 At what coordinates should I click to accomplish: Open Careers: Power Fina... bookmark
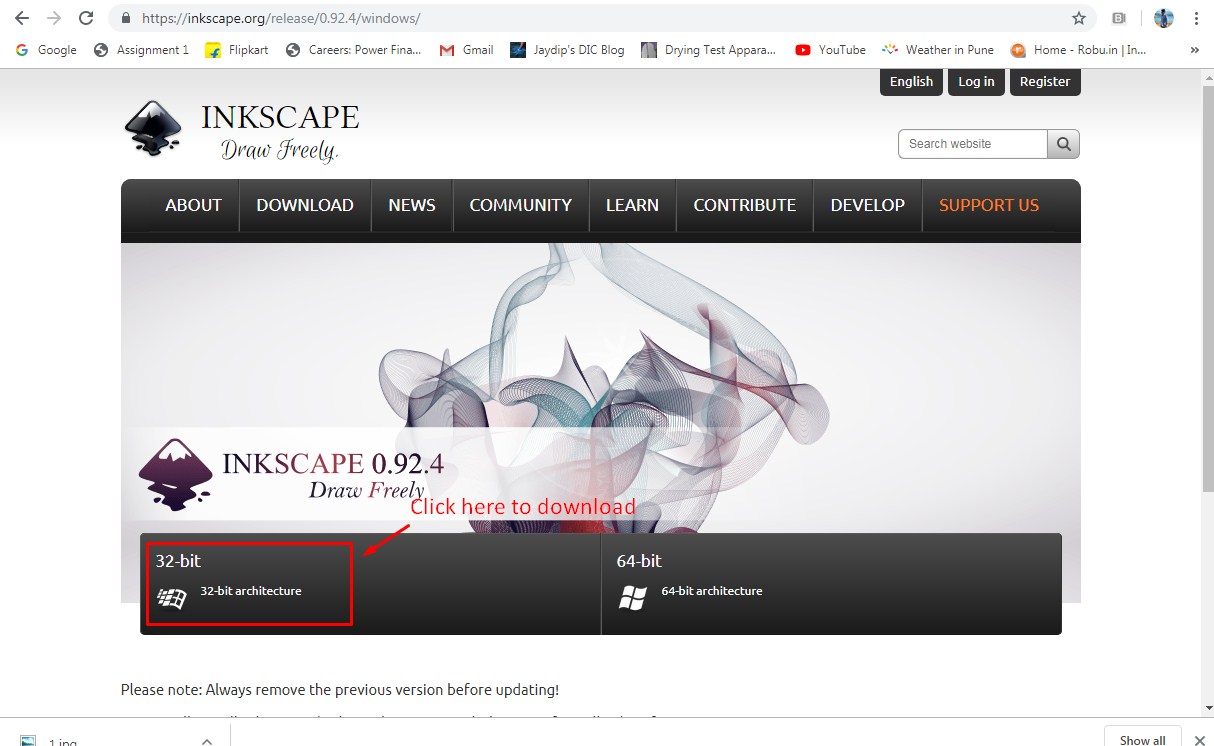[353, 49]
